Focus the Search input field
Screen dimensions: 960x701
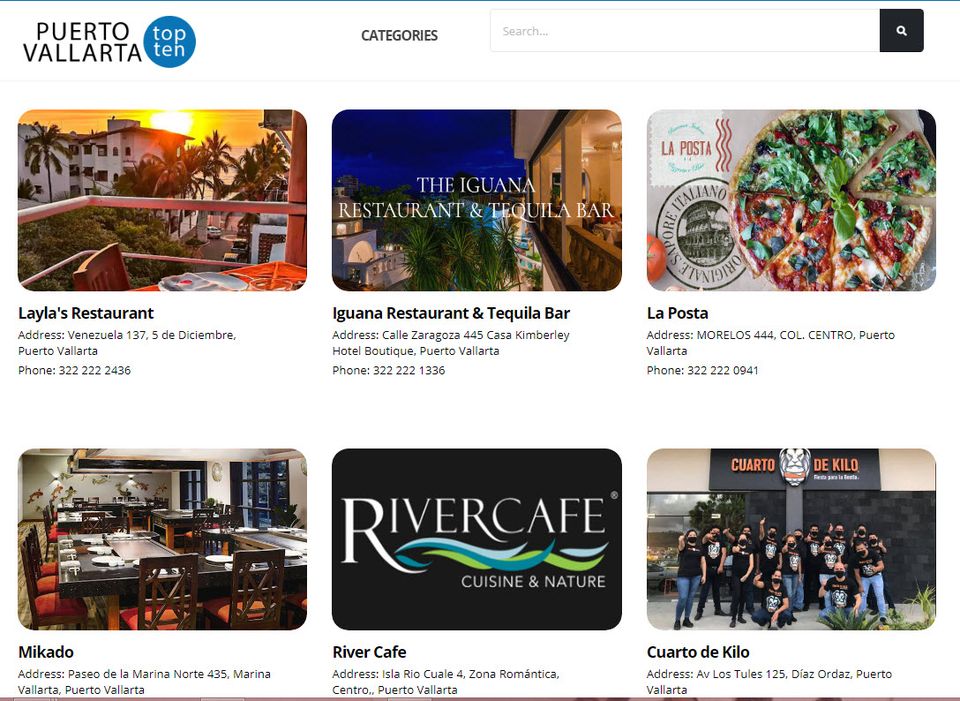[x=684, y=31]
